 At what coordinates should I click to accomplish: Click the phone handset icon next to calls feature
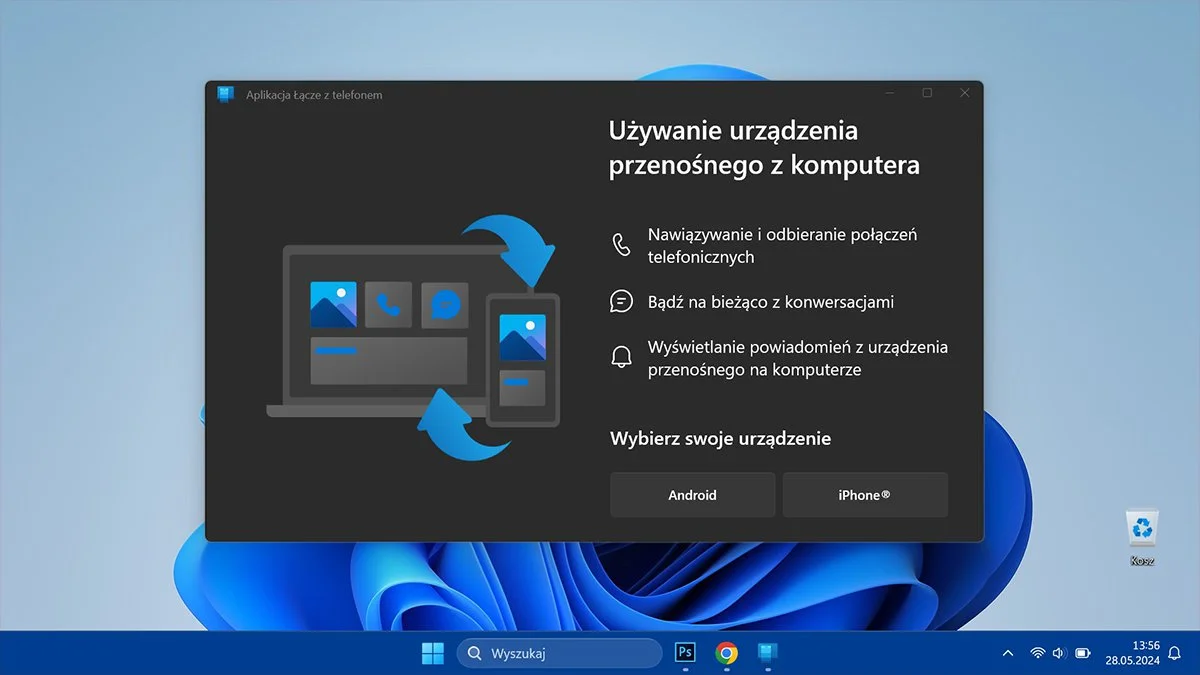(622, 243)
